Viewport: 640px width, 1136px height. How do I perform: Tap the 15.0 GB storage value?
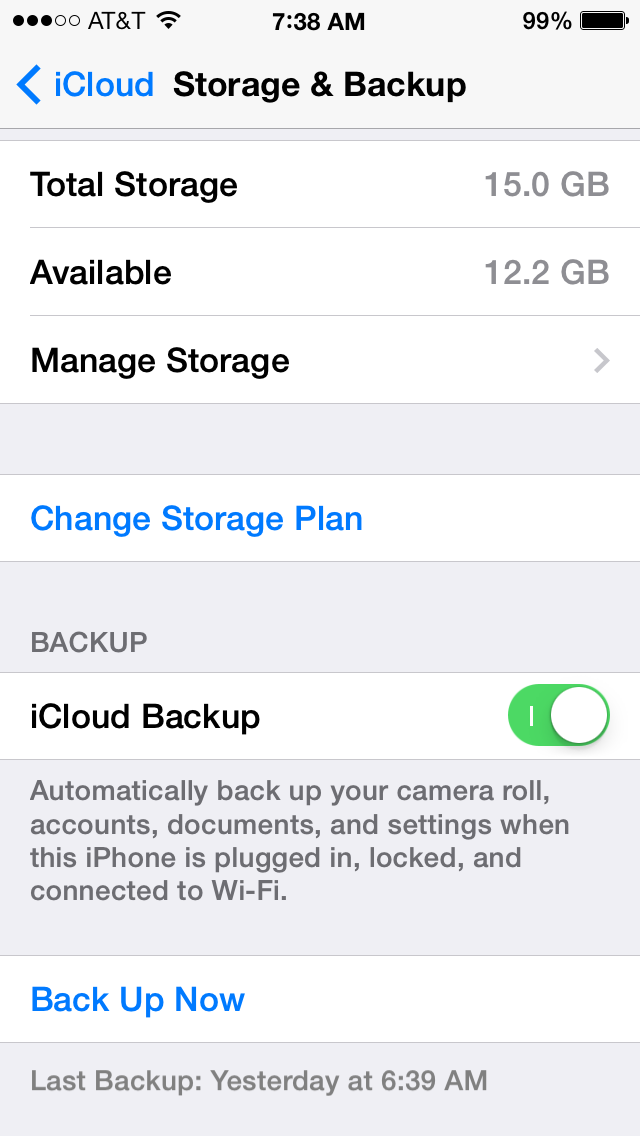coord(547,185)
